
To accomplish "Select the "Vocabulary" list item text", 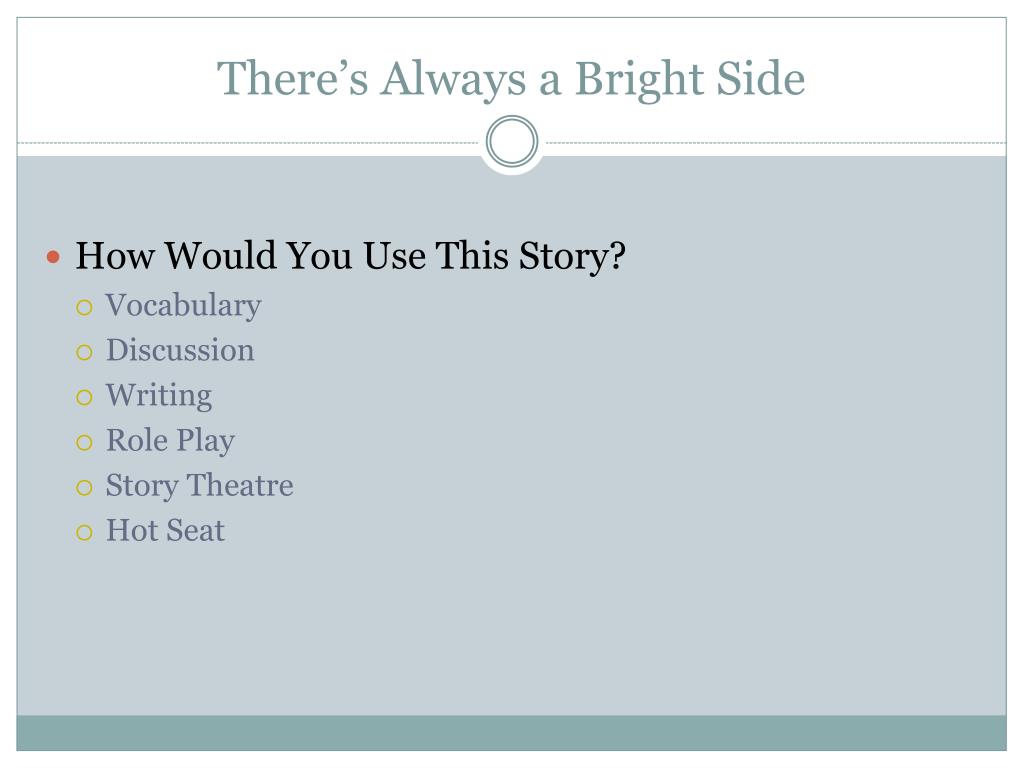I will [x=184, y=306].
